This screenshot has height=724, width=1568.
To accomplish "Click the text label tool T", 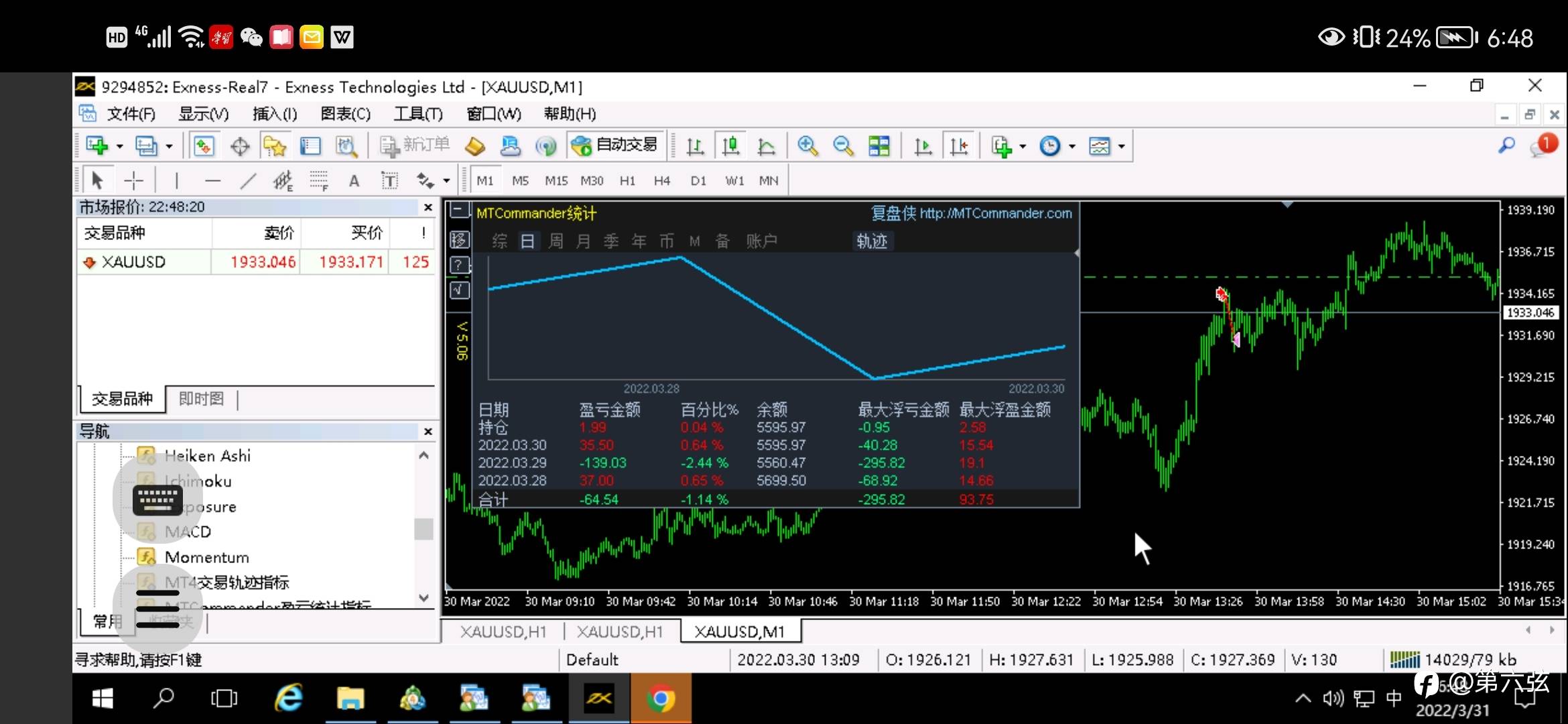I will coord(389,180).
